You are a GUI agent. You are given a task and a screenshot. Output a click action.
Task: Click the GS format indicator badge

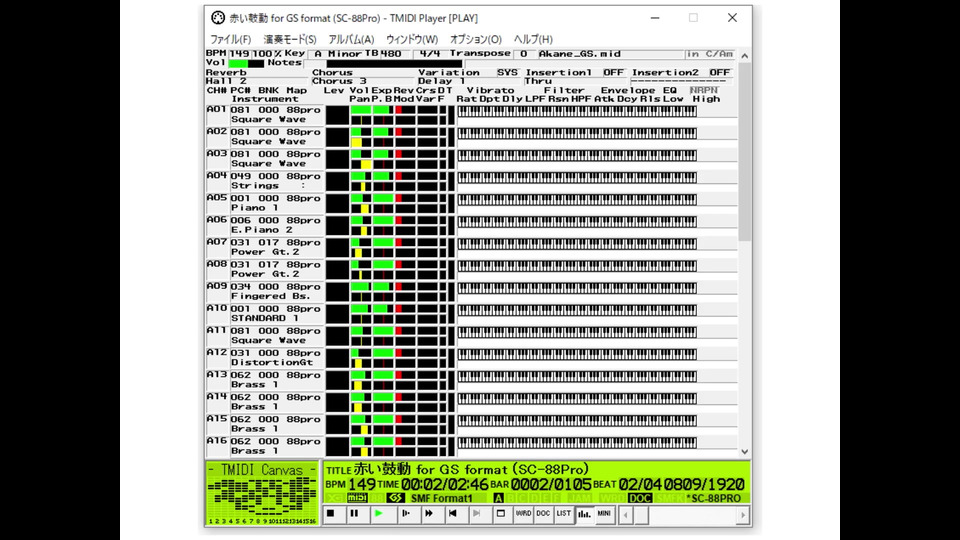tap(396, 498)
